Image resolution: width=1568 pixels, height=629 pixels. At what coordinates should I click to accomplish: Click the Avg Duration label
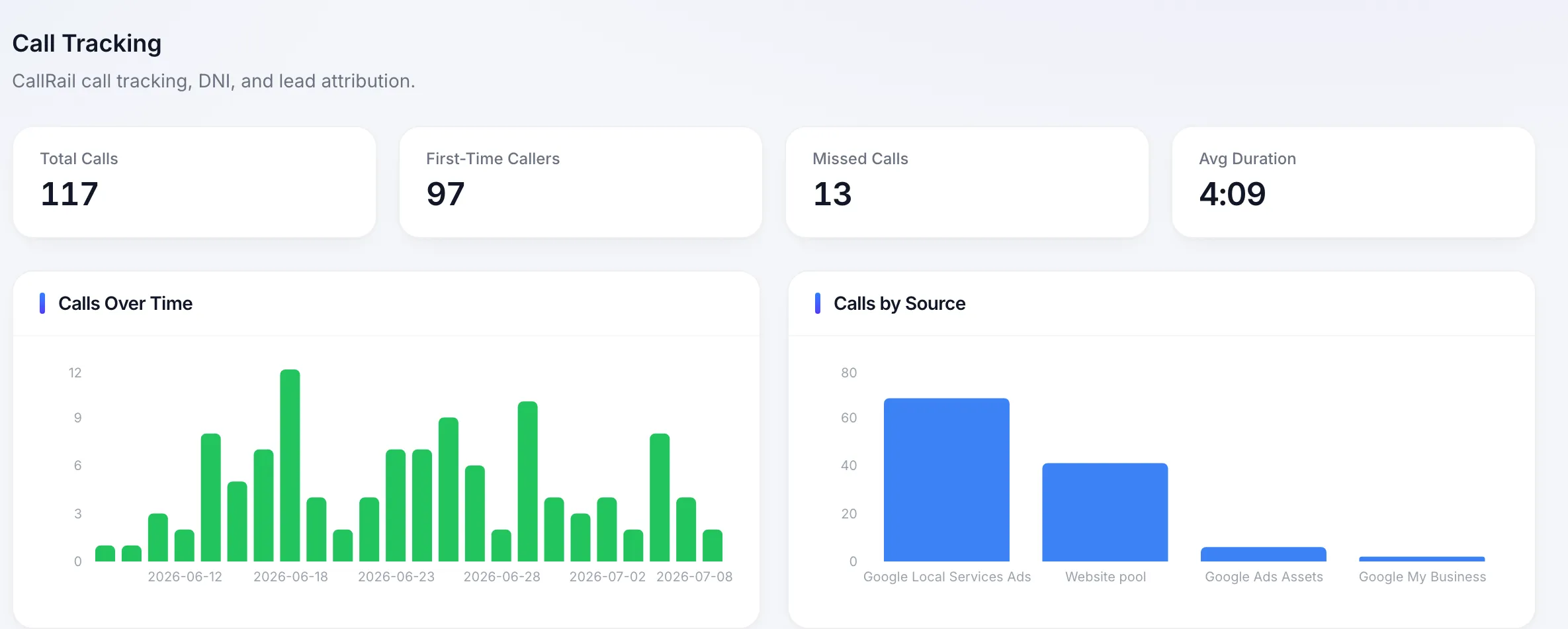[x=1247, y=159]
